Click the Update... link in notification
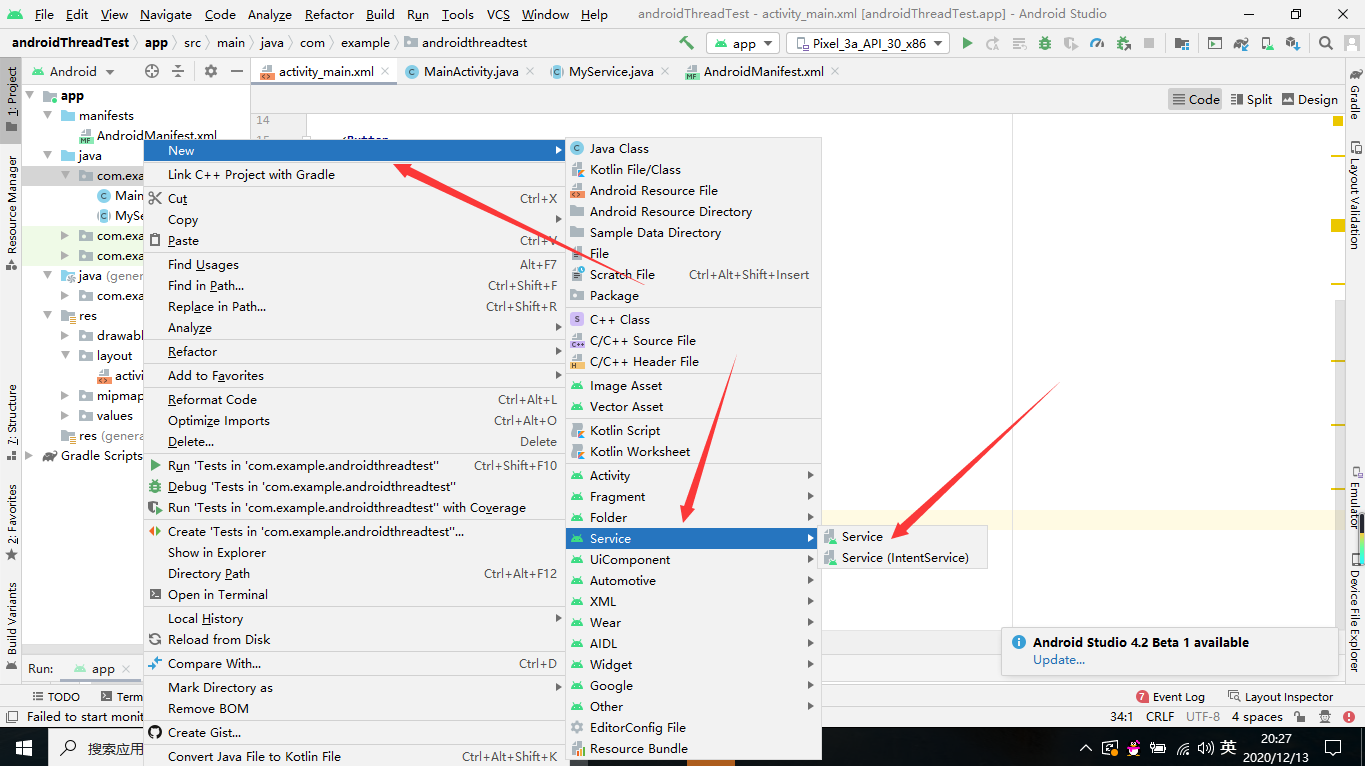 [x=1059, y=659]
